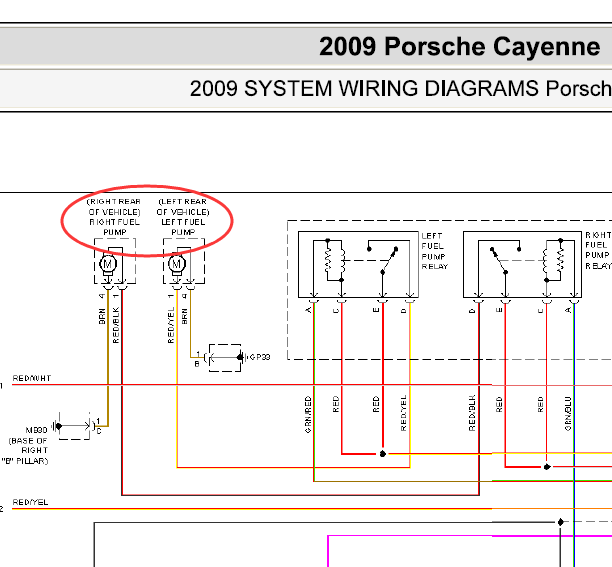Click the "GRN/RED" wire label

pyautogui.click(x=308, y=414)
